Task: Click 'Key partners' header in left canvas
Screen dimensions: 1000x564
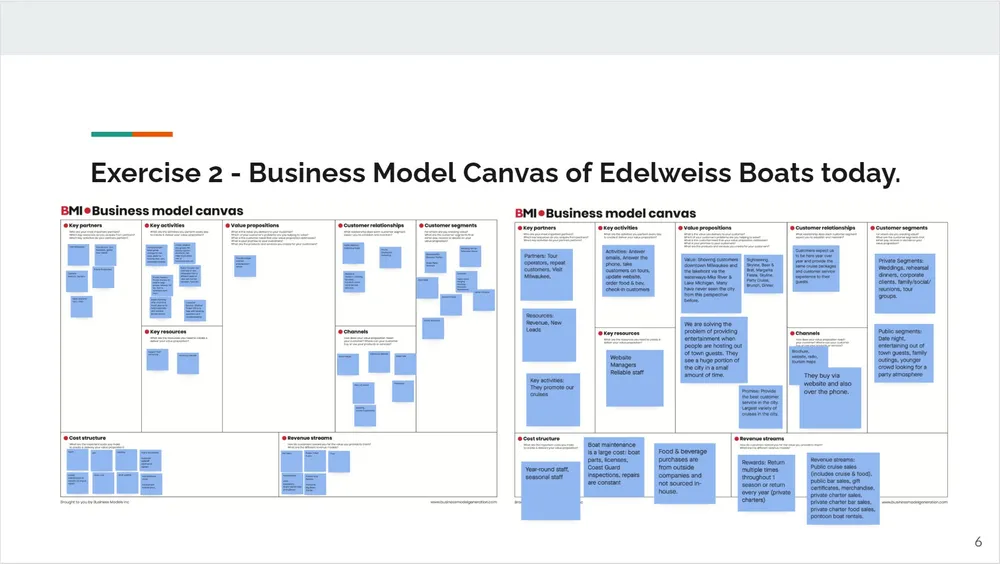Action: tap(85, 225)
